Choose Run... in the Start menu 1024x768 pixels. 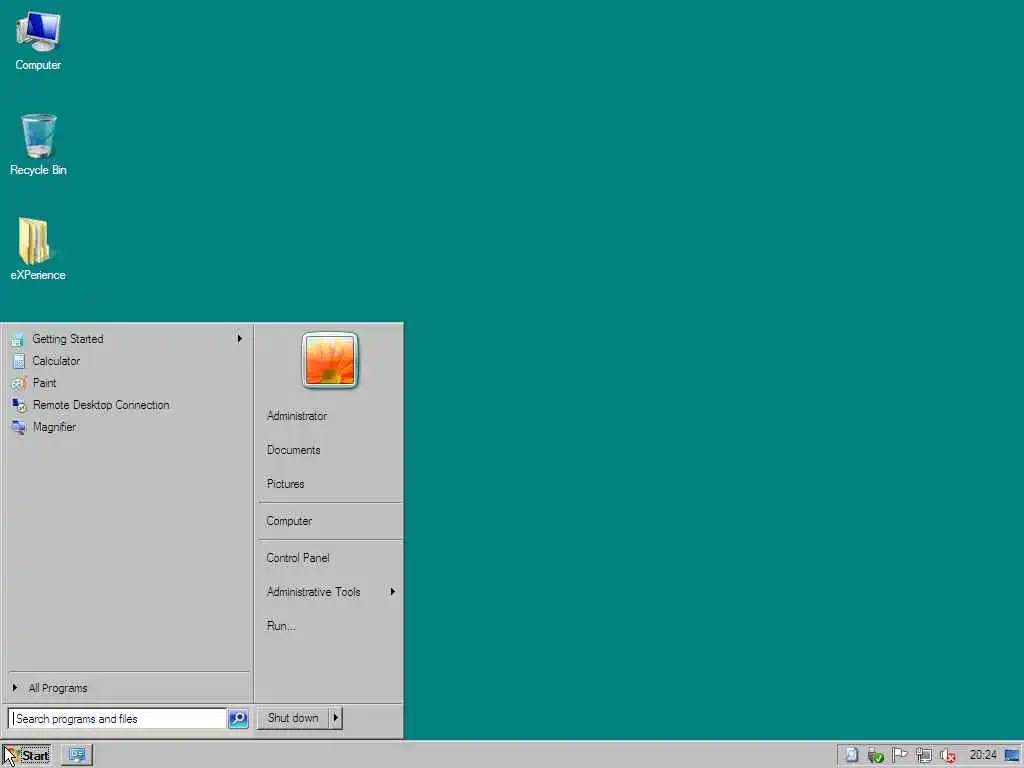tap(281, 626)
